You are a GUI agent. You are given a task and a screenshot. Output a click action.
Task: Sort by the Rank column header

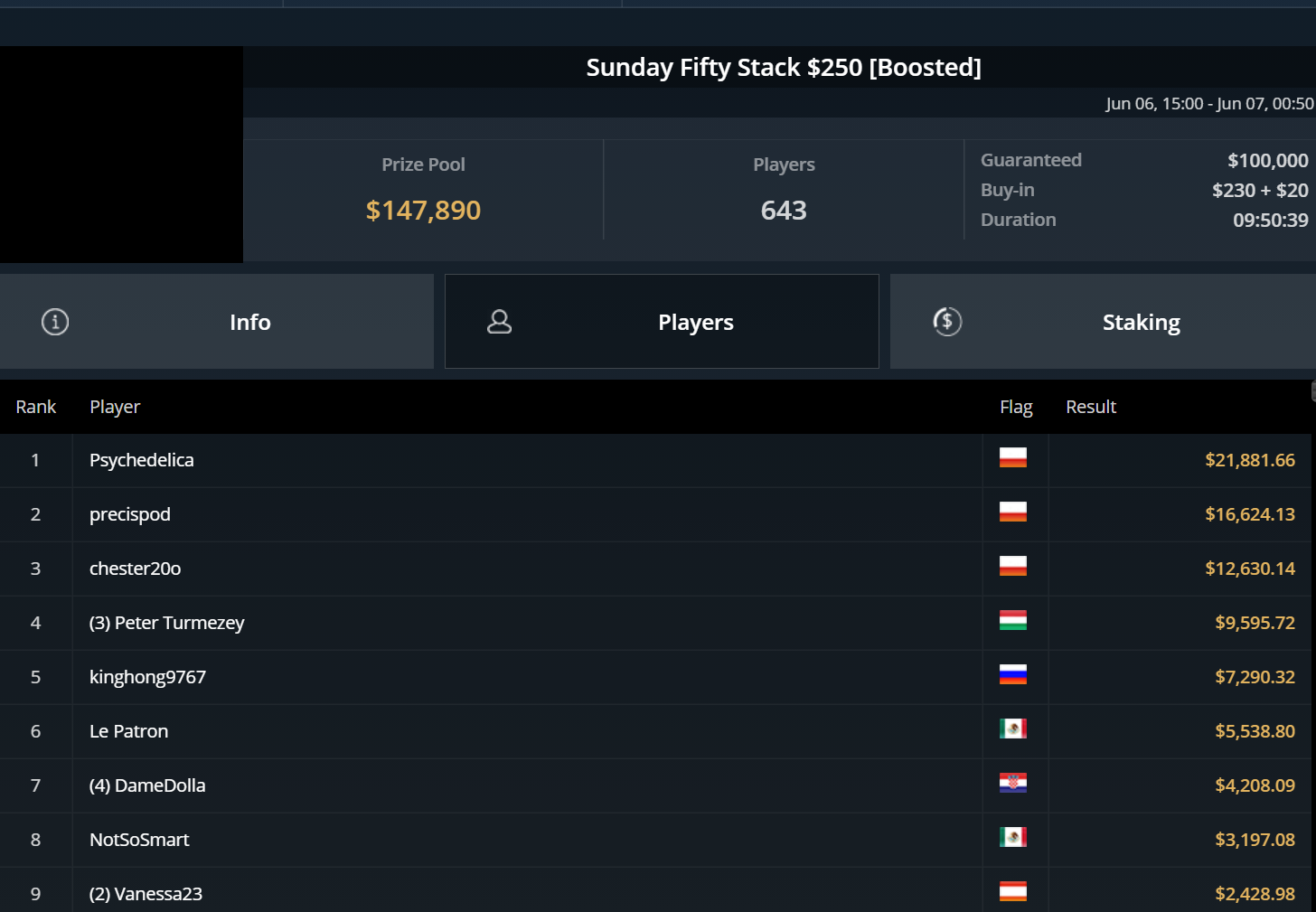click(36, 407)
